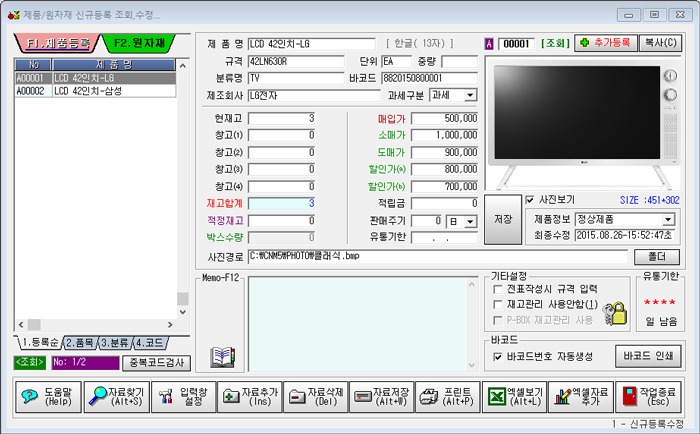This screenshot has height=434, width=700.
Task: Click the 제품명 column header
Action: pos(114,65)
